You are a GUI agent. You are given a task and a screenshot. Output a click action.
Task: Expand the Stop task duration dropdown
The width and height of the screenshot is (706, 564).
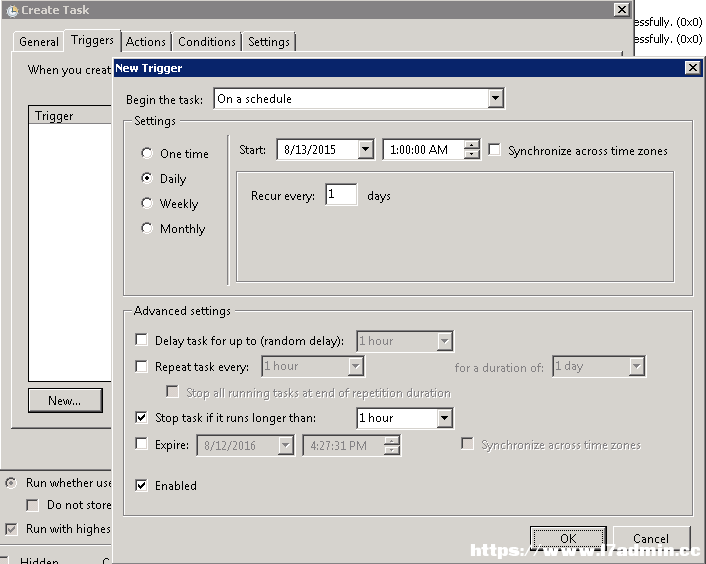[444, 418]
